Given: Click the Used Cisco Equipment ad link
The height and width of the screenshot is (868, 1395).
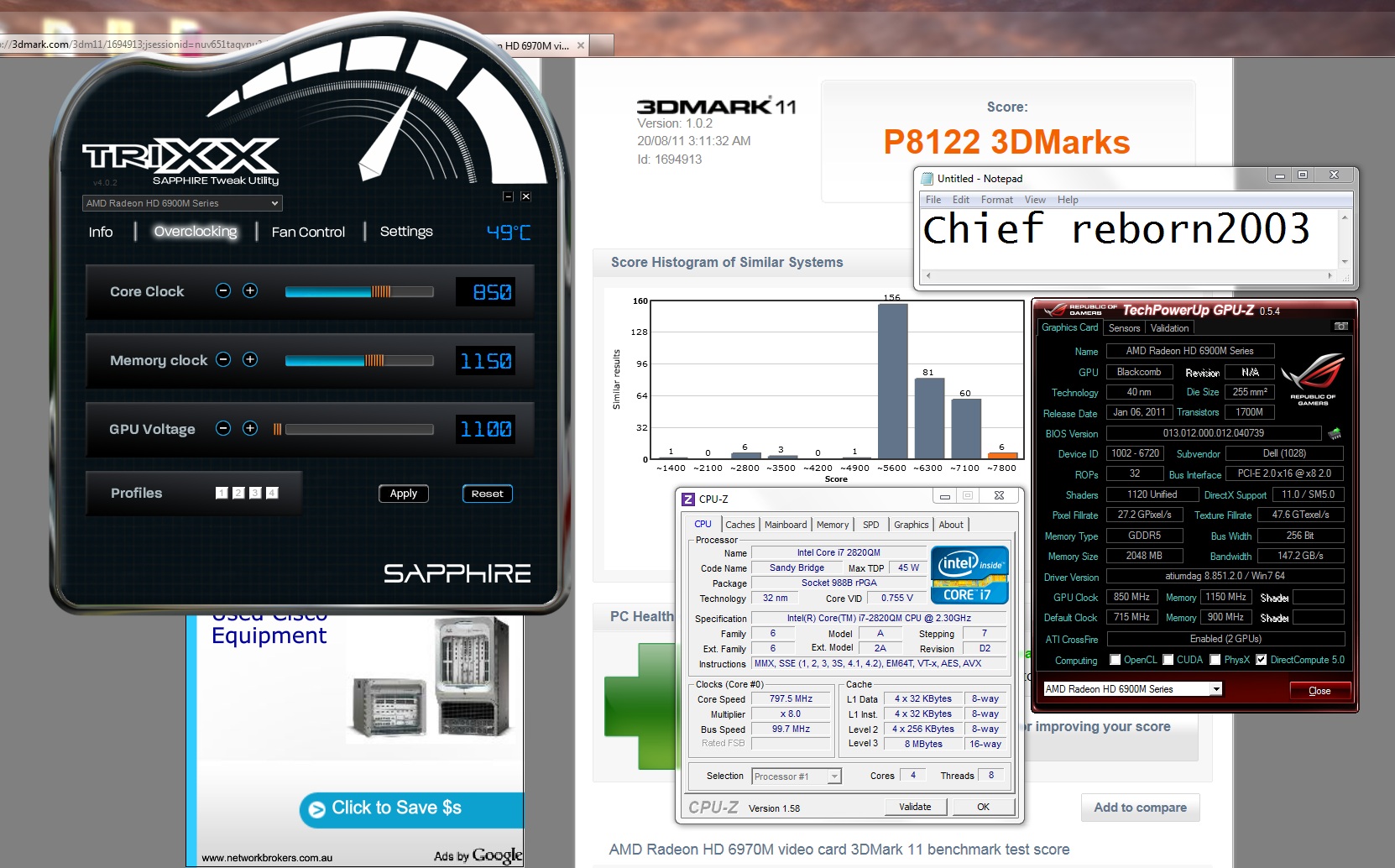Looking at the screenshot, I should (x=269, y=628).
